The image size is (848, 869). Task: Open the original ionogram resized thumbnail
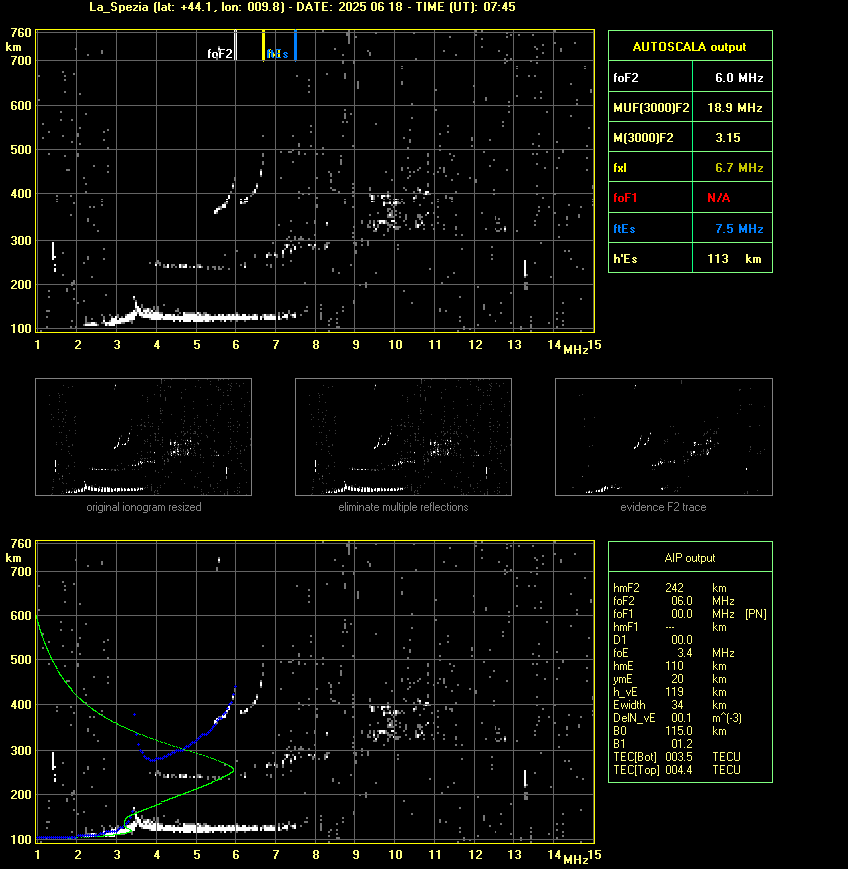(x=144, y=437)
